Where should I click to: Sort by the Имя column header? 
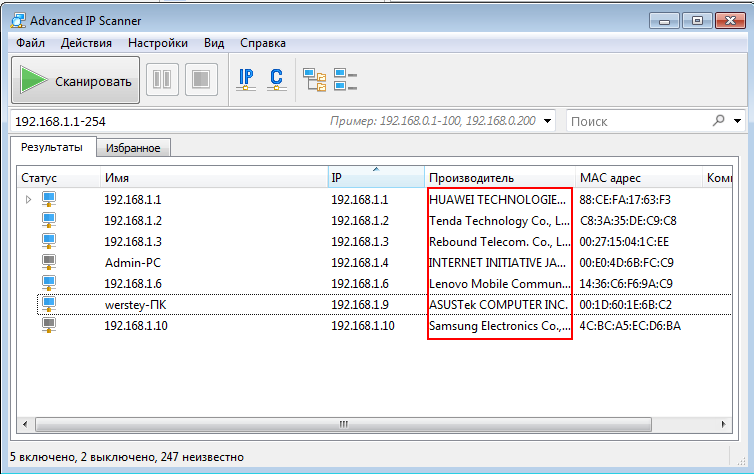pos(214,177)
